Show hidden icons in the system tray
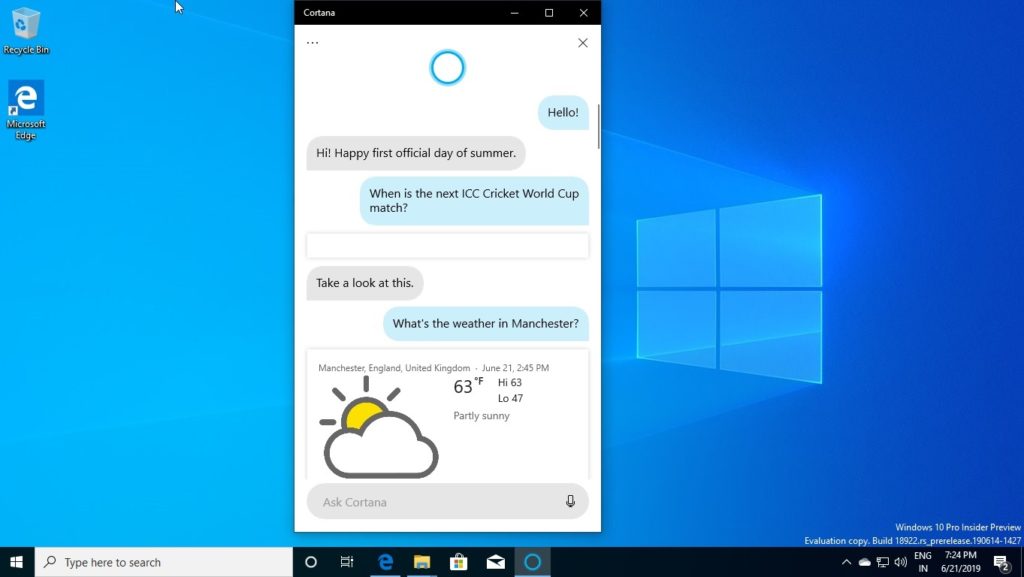Viewport: 1024px width, 577px height. click(x=845, y=562)
